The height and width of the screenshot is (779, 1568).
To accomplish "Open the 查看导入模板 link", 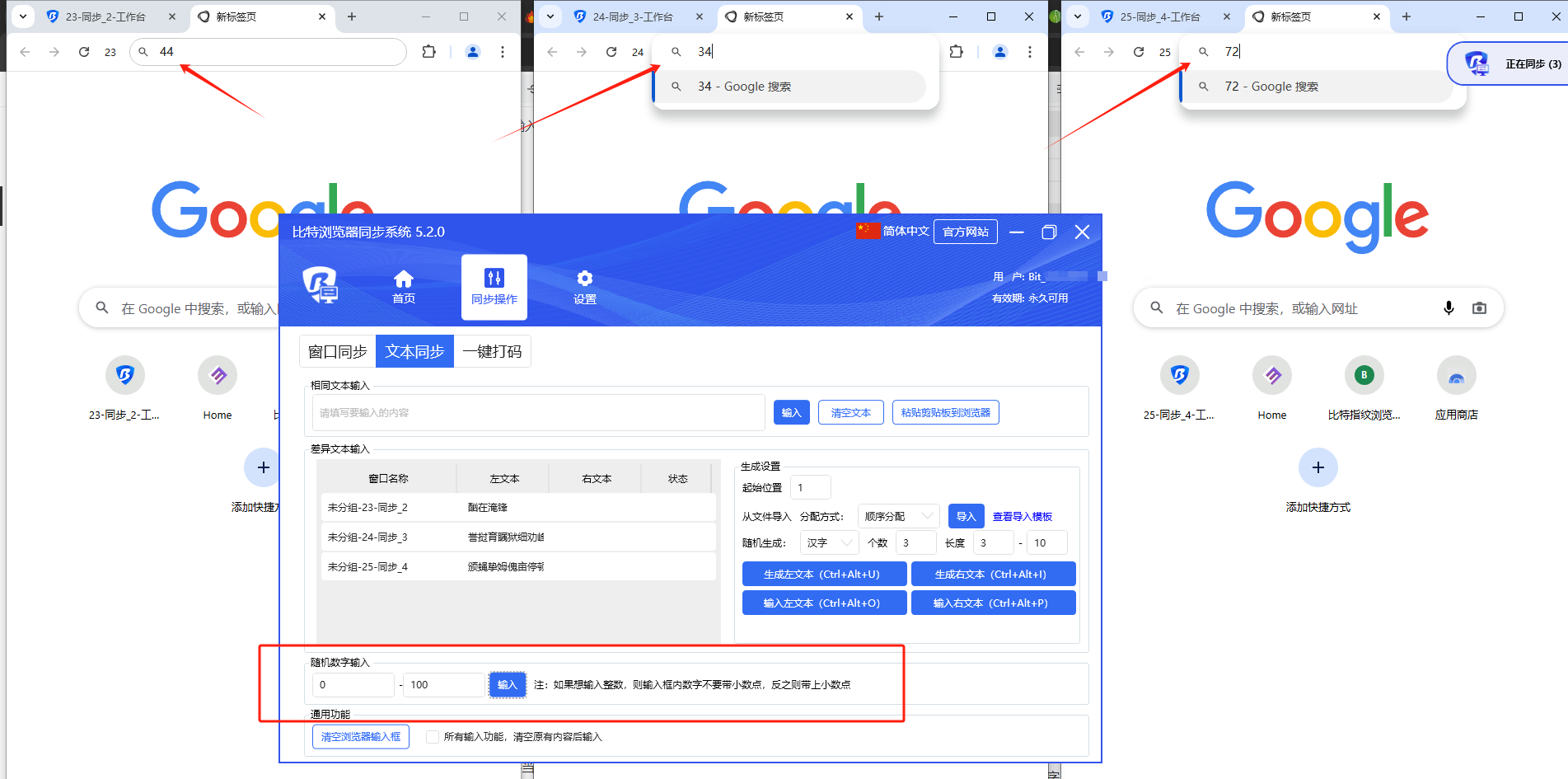I will coord(1022,517).
